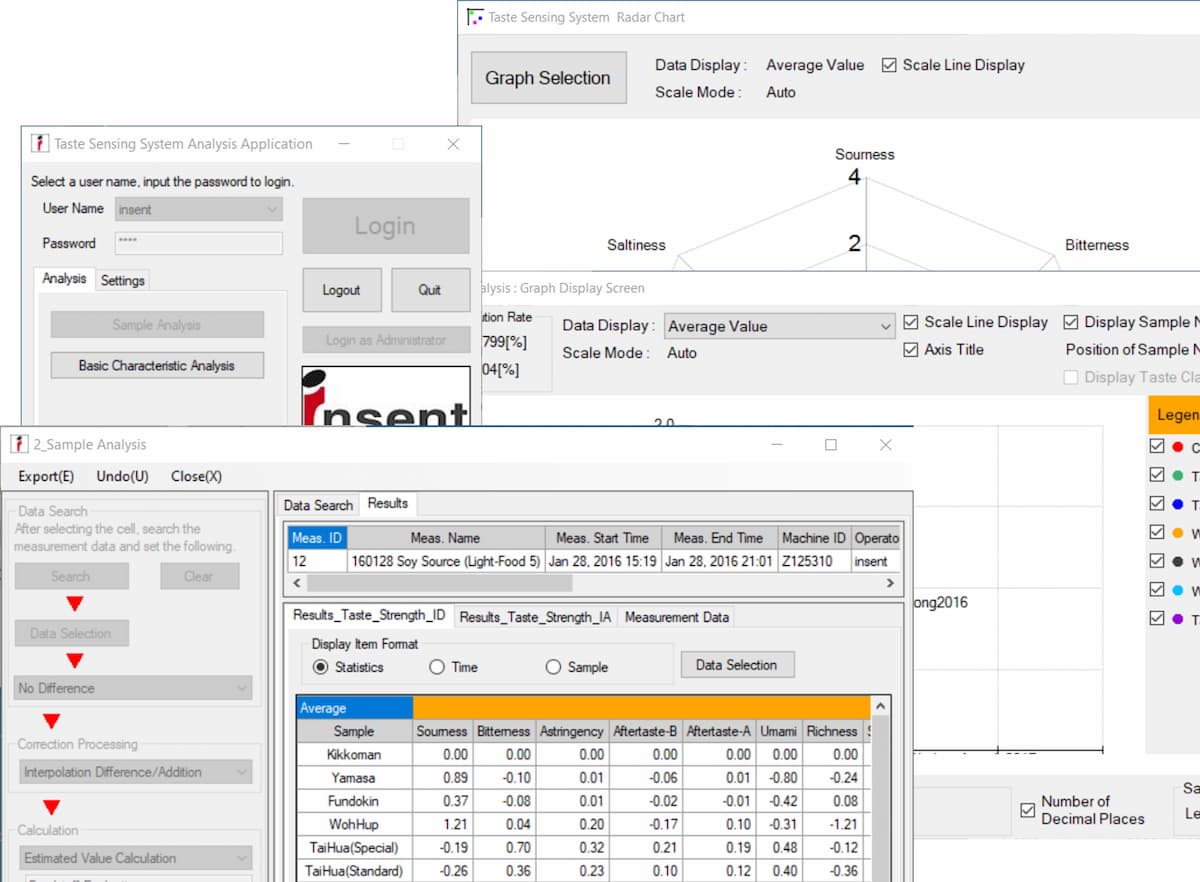This screenshot has width=1200, height=882.
Task: Open the Data Display Average Value dropdown
Action: coord(779,326)
